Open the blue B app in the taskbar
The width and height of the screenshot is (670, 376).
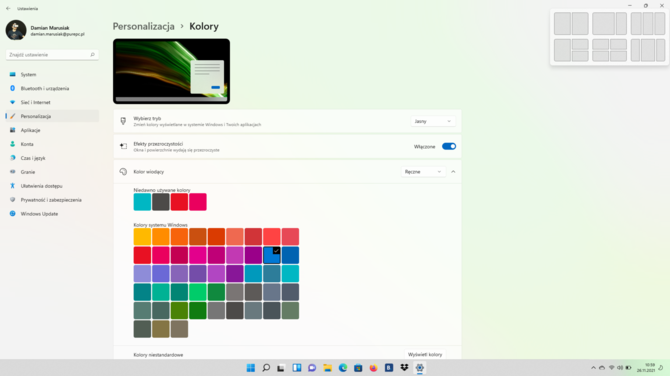[389, 368]
